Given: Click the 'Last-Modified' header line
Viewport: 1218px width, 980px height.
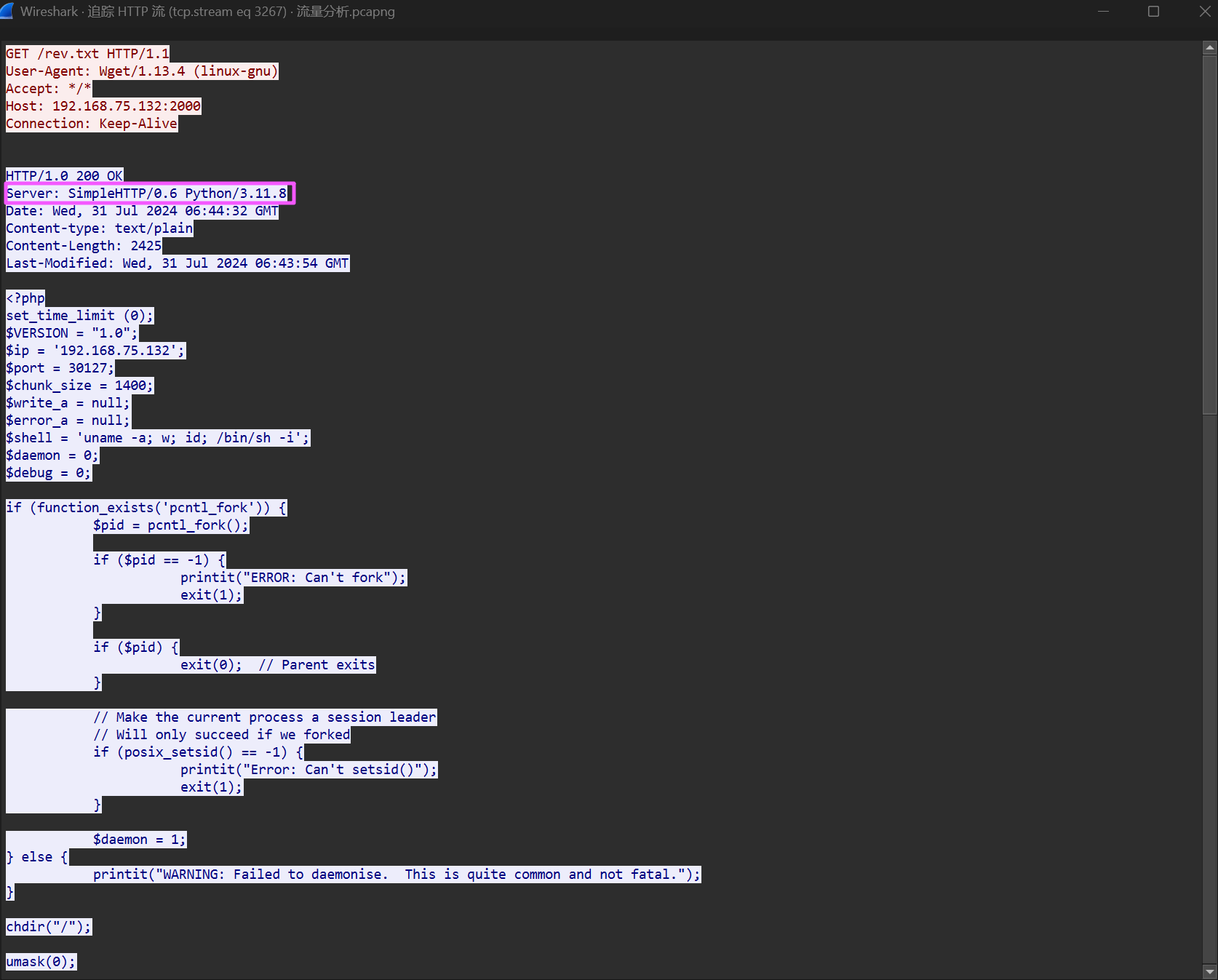Looking at the screenshot, I should click(178, 263).
